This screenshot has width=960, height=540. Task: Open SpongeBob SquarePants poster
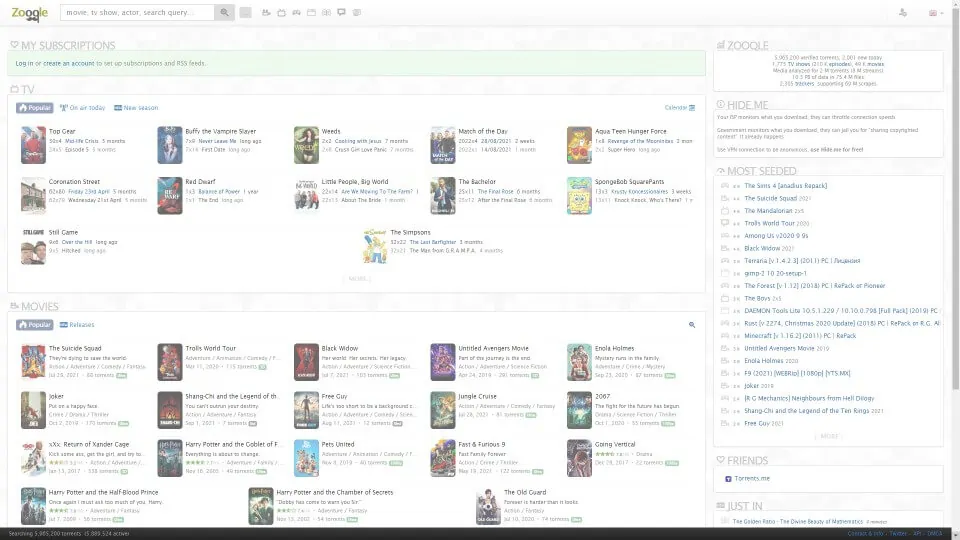coord(579,196)
